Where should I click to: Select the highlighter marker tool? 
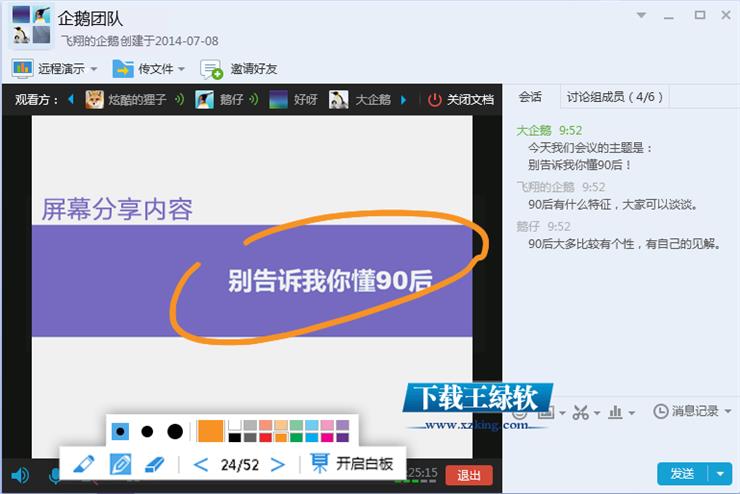point(84,464)
